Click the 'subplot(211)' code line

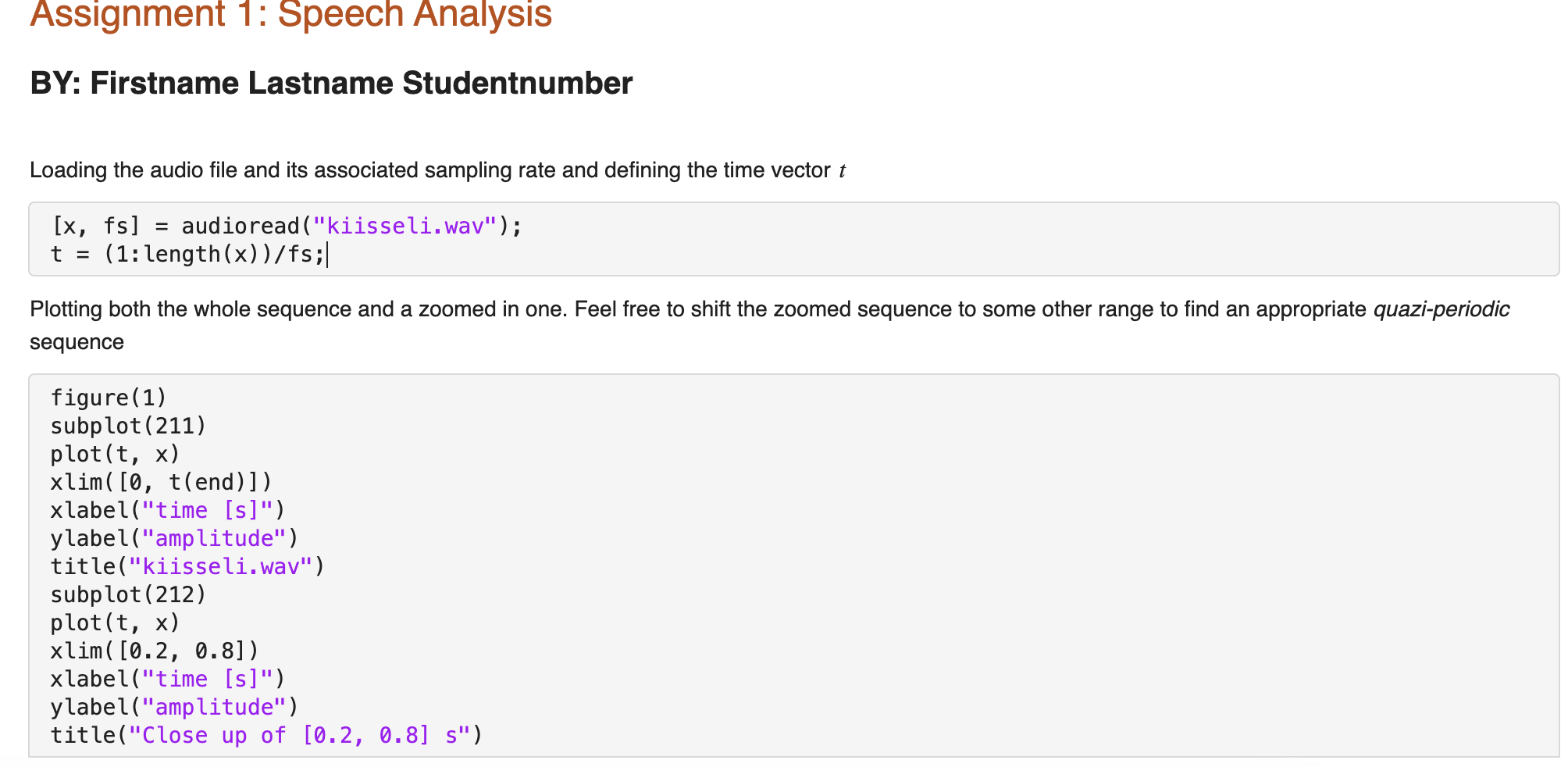click(x=128, y=426)
